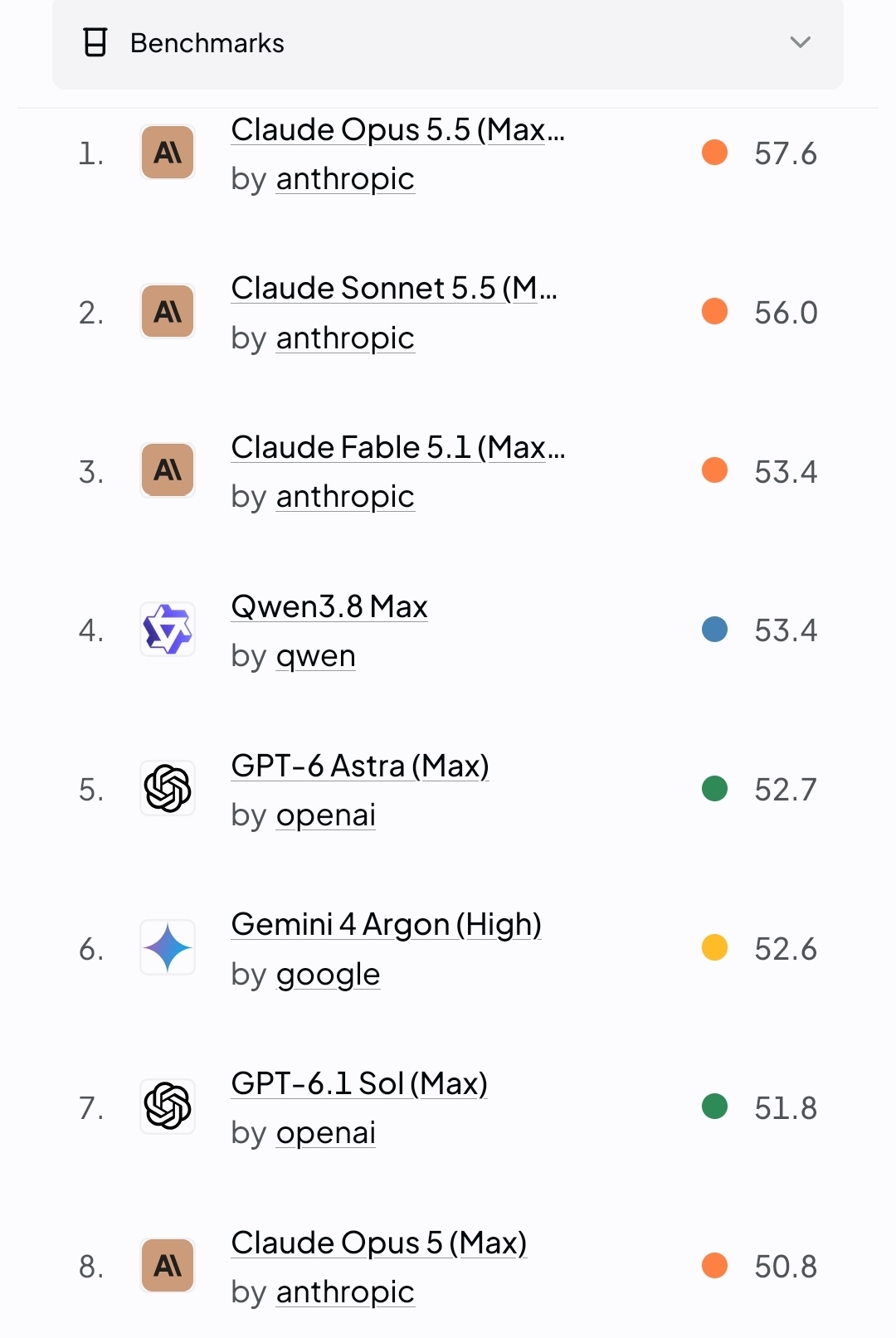Screen dimensions: 896x1338
Task: Open the Benchmarks selector bar
Action: click(x=448, y=43)
